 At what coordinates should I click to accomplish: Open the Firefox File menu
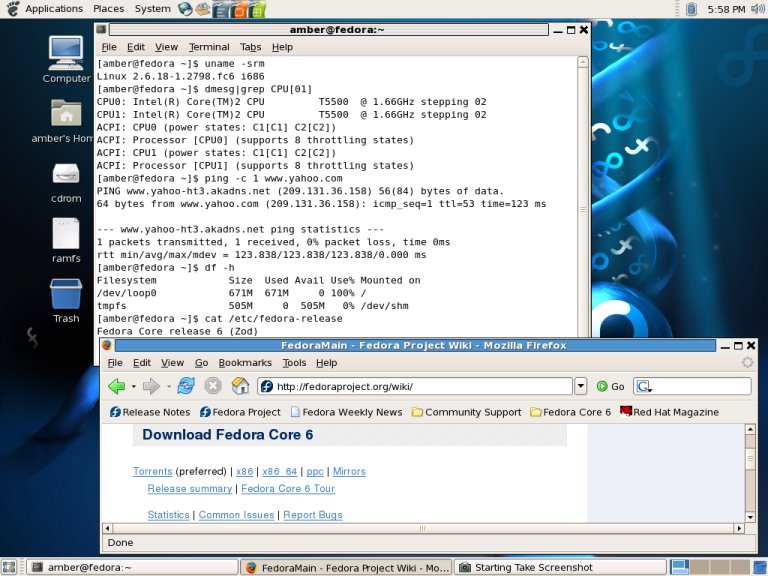pos(115,363)
